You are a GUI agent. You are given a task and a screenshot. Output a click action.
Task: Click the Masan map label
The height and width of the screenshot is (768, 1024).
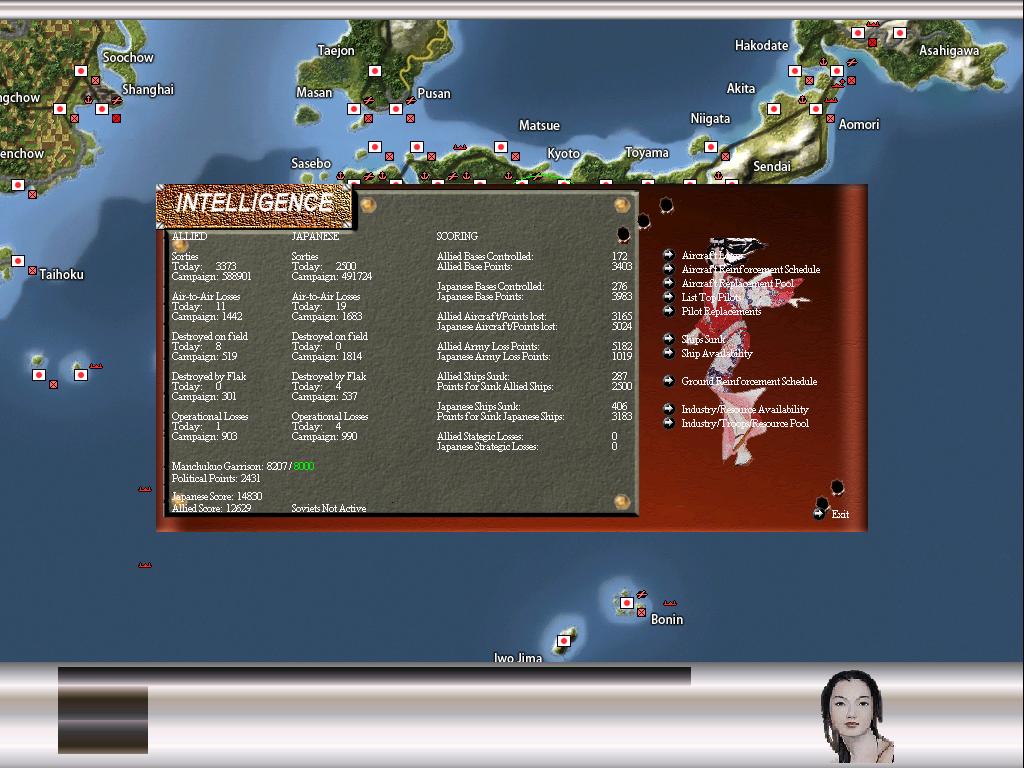pyautogui.click(x=314, y=93)
